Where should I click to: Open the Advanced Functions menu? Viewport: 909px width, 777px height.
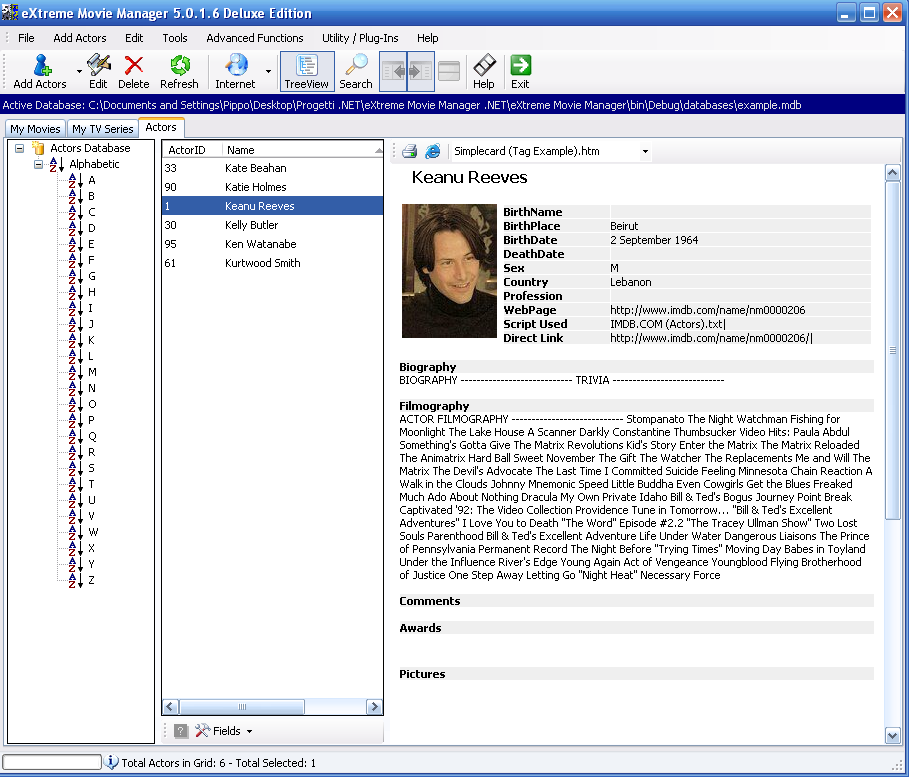tap(254, 38)
